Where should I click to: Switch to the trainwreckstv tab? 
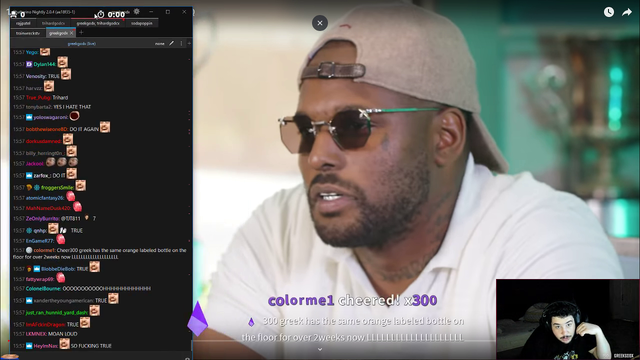[28, 33]
